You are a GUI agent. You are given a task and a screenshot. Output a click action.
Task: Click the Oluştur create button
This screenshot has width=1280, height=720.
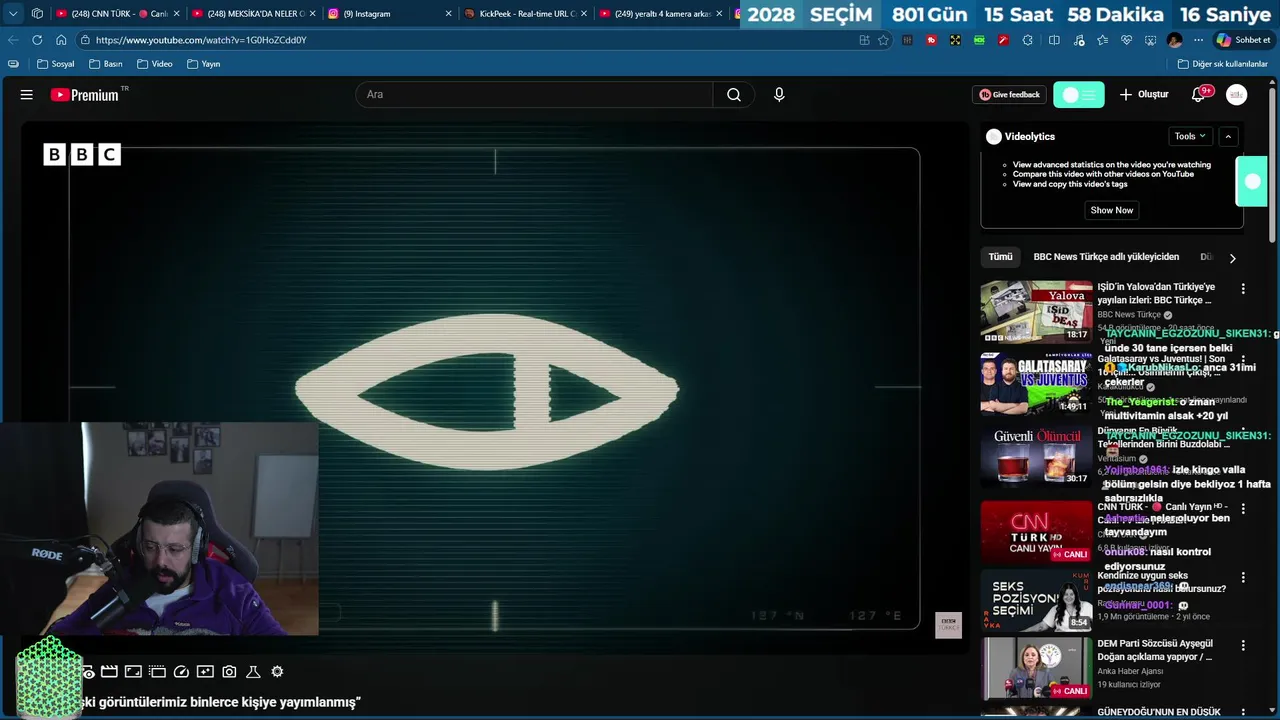[1143, 95]
